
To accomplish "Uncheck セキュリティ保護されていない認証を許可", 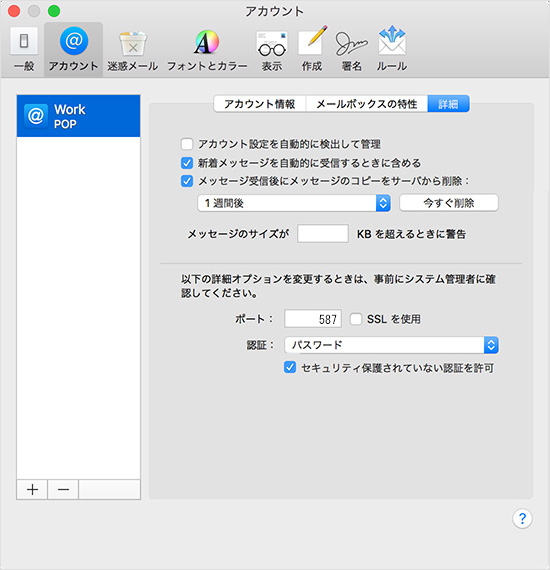I will pos(290,368).
